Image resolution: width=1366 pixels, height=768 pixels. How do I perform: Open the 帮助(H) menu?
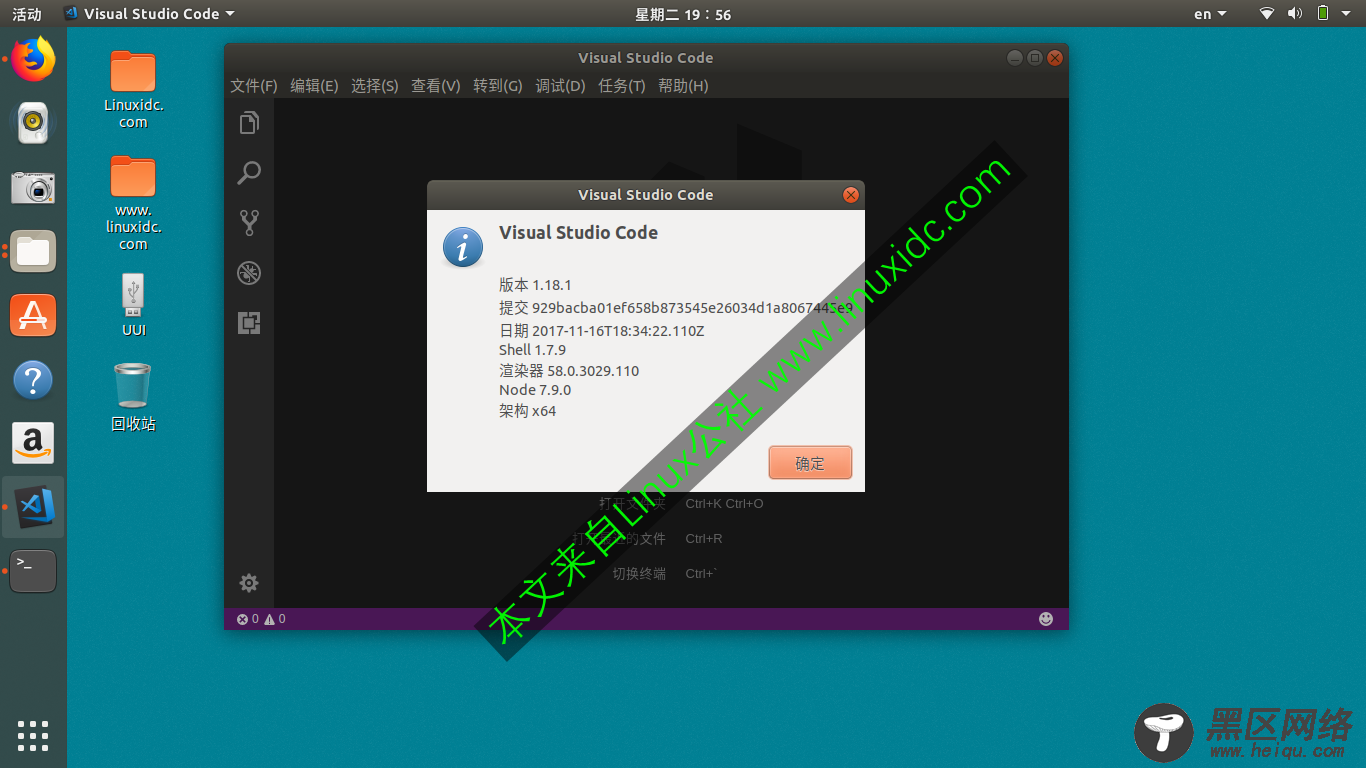[683, 86]
